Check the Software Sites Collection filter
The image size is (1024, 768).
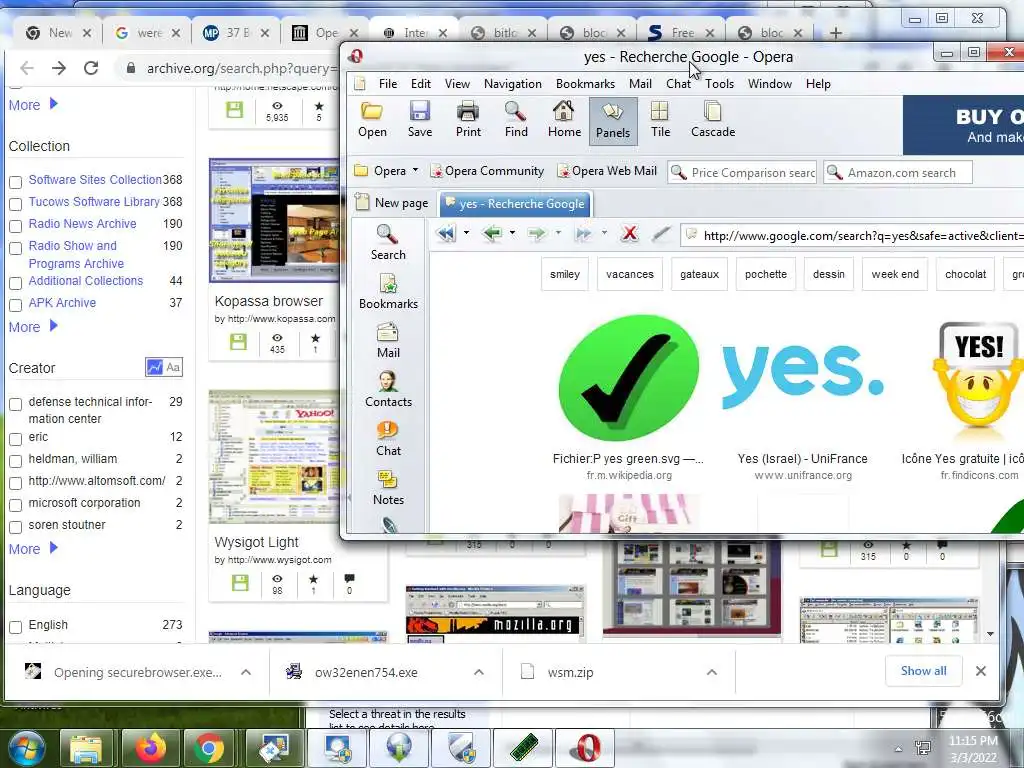[x=16, y=182]
